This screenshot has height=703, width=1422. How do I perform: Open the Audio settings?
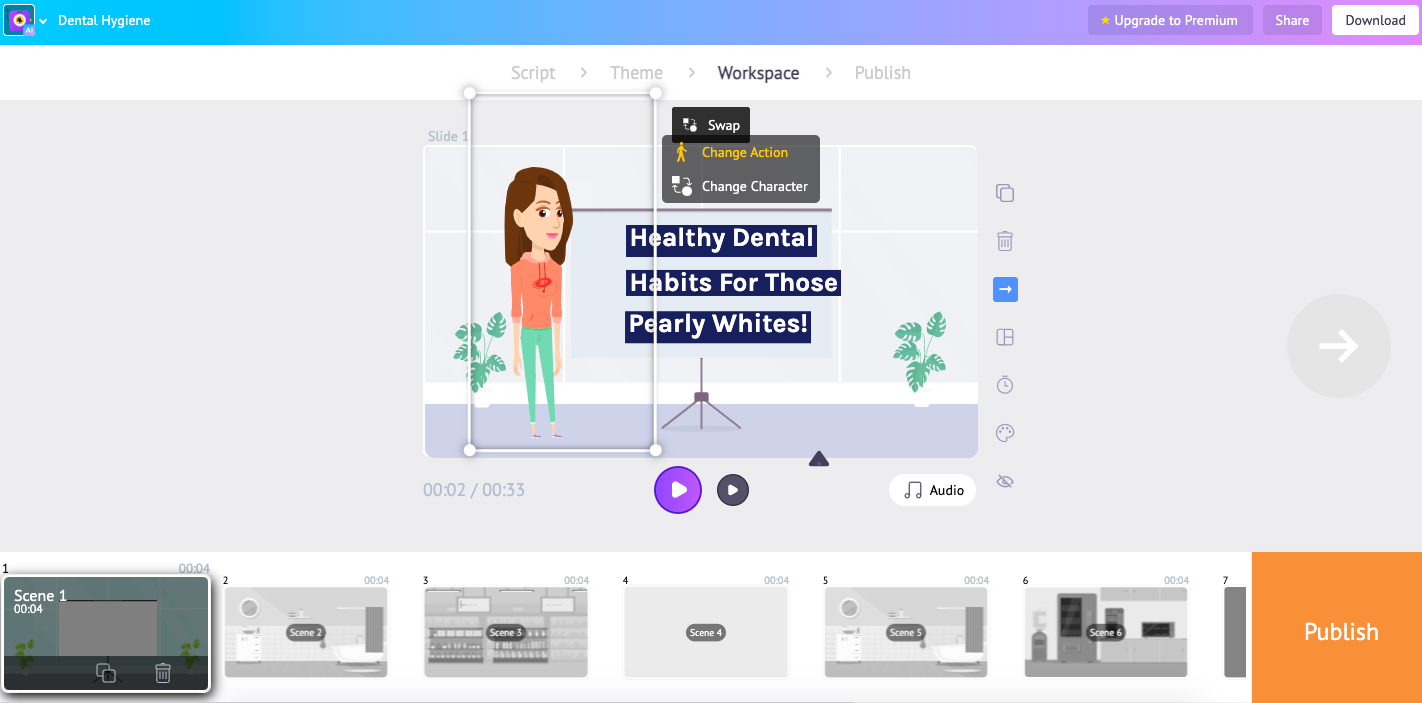pyautogui.click(x=932, y=490)
